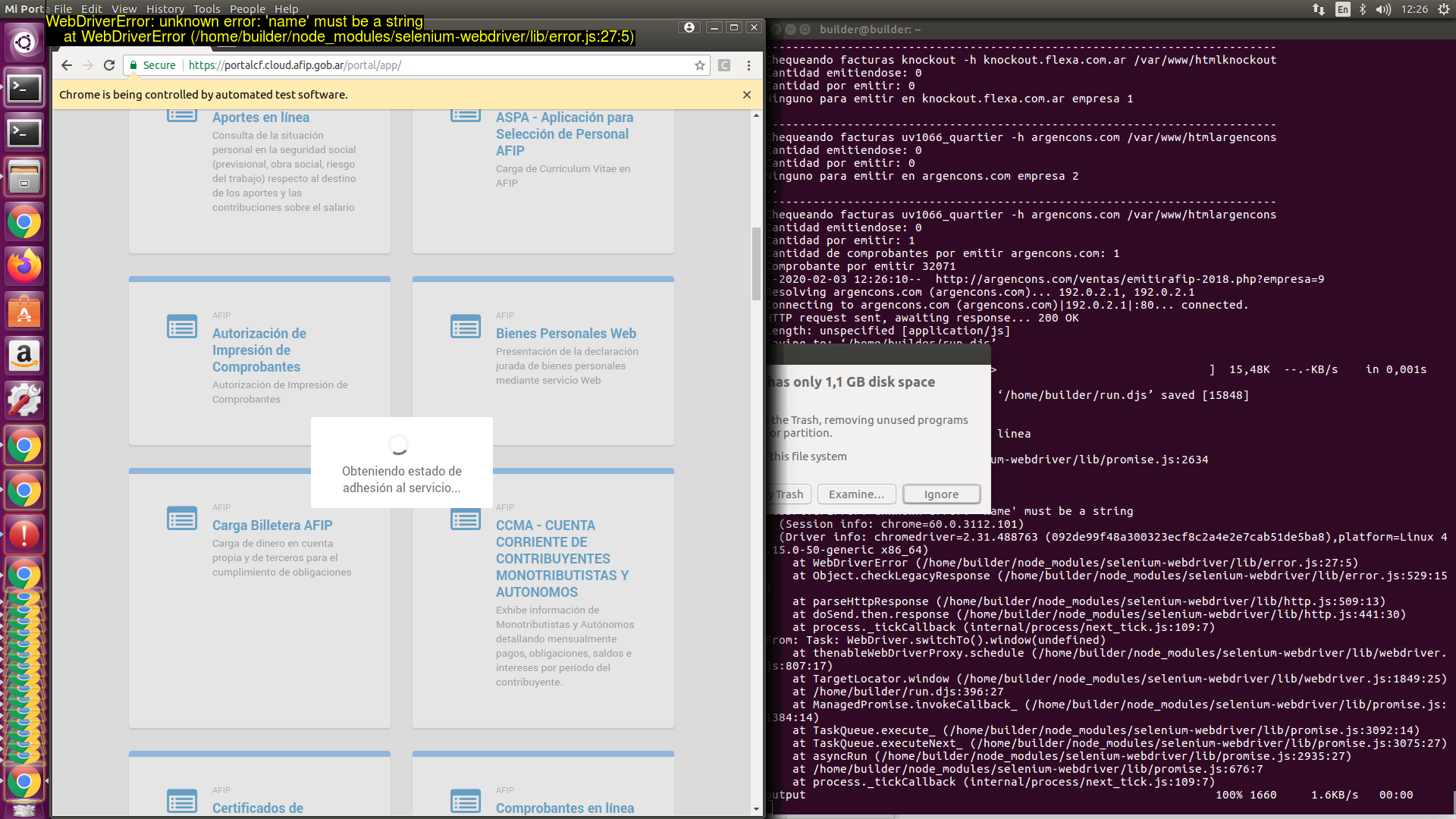Open System Settings wrench icon

24,400
